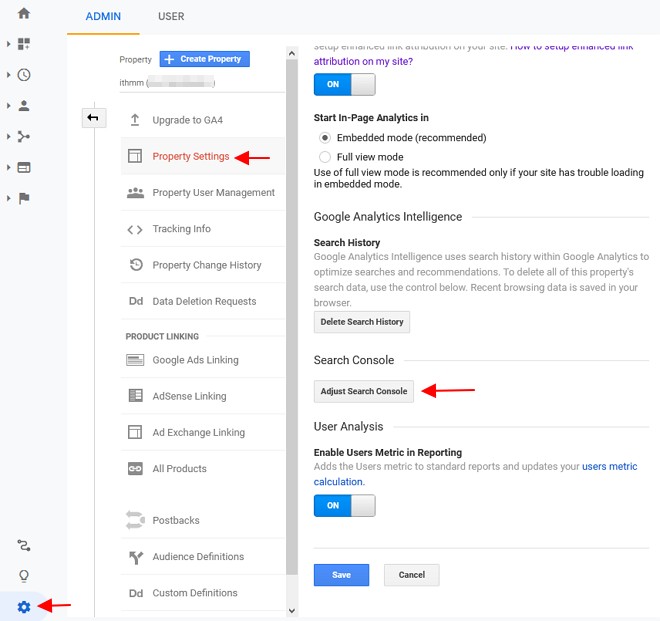Open the Admin gear icon
The image size is (660, 621).
(x=24, y=607)
